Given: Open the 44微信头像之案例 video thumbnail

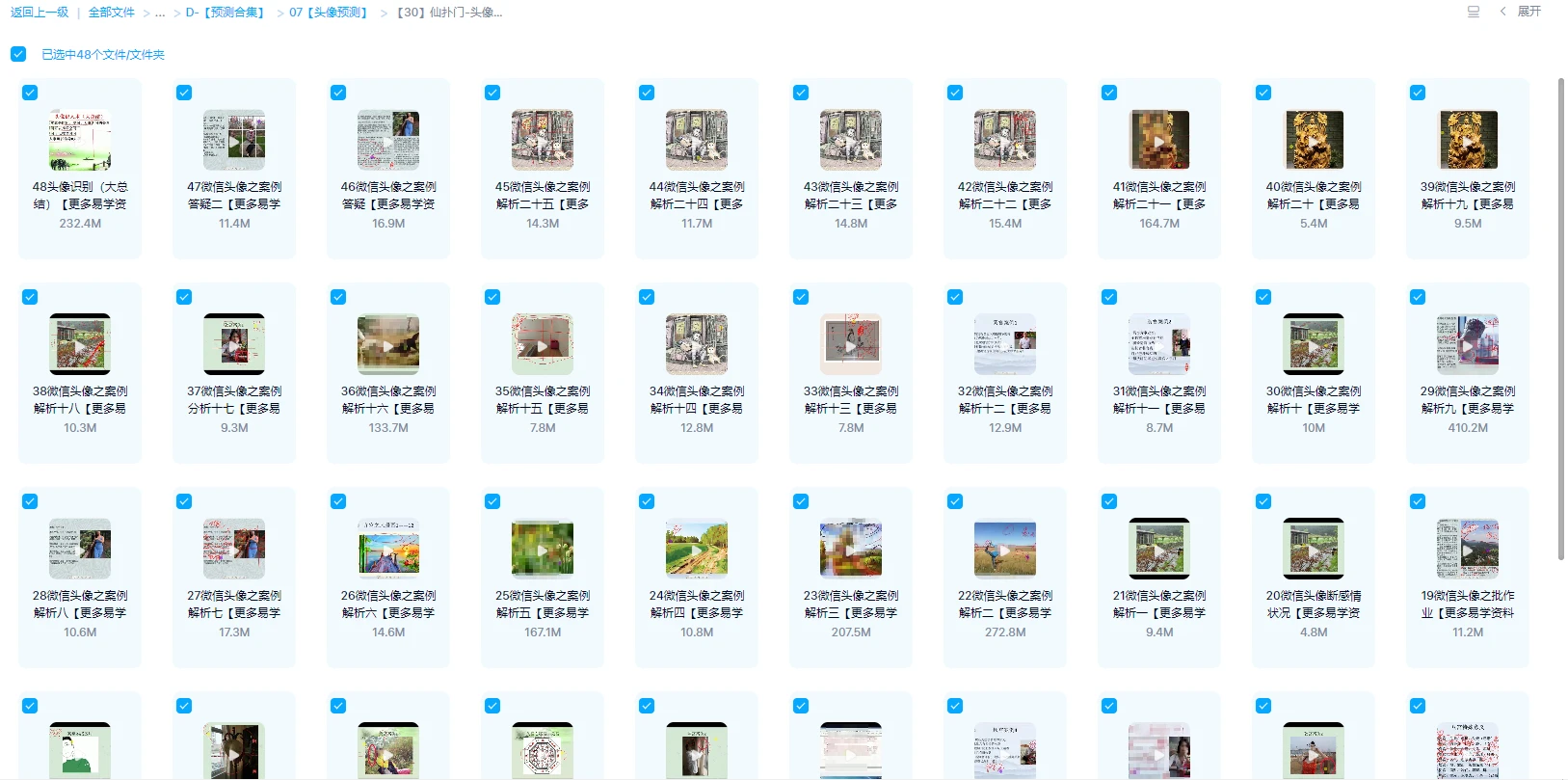Looking at the screenshot, I should (x=697, y=140).
